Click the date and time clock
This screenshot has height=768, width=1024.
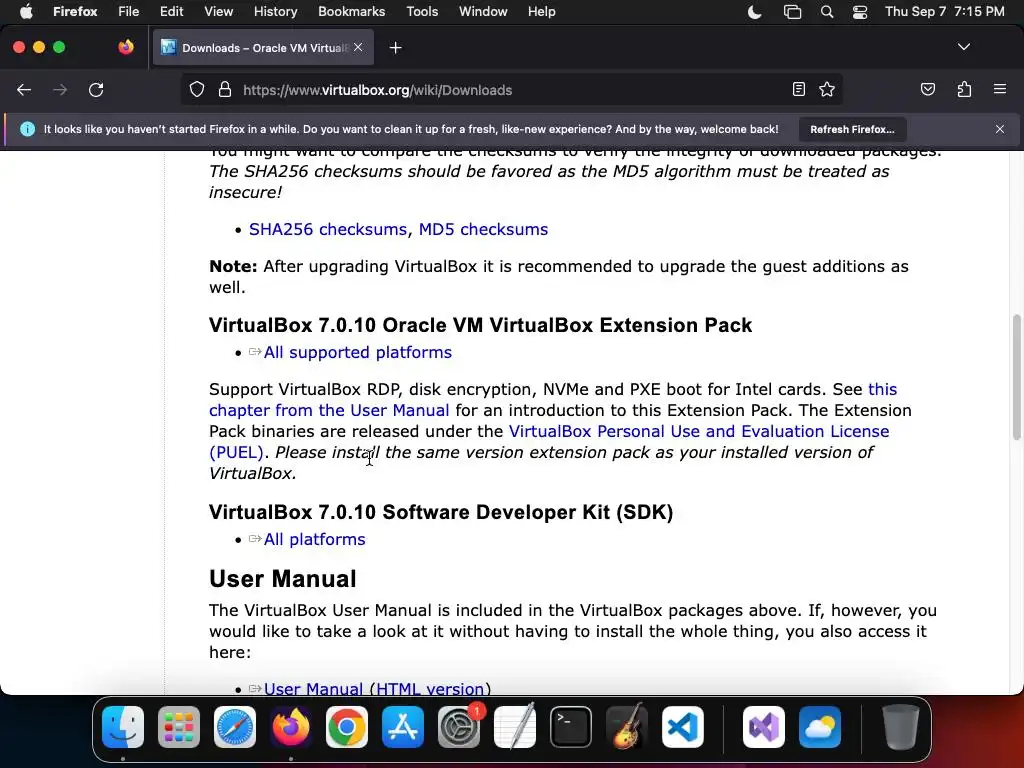click(944, 12)
